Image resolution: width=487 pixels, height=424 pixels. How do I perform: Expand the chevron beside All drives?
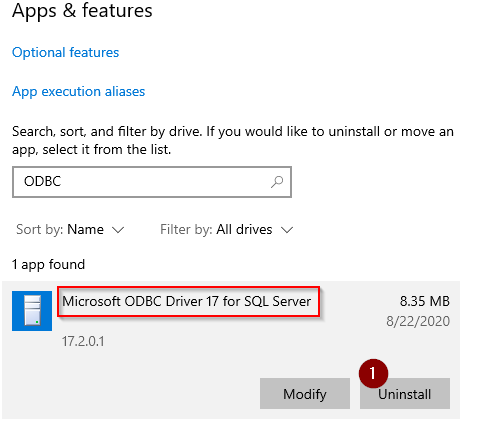coord(287,230)
